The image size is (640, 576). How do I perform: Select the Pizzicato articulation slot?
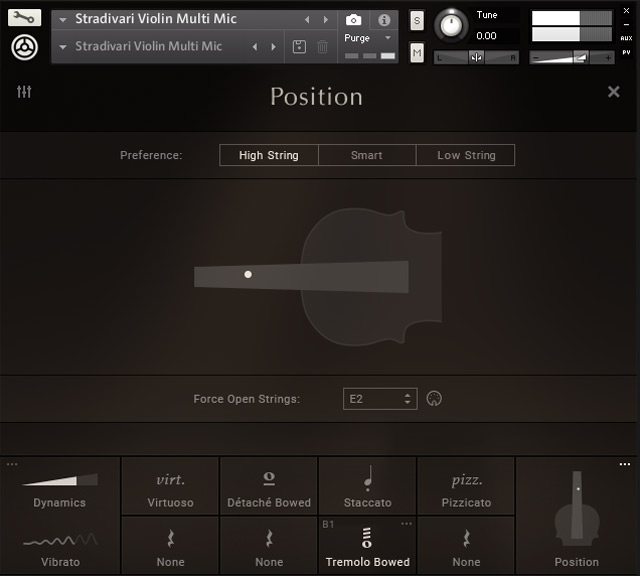point(466,486)
